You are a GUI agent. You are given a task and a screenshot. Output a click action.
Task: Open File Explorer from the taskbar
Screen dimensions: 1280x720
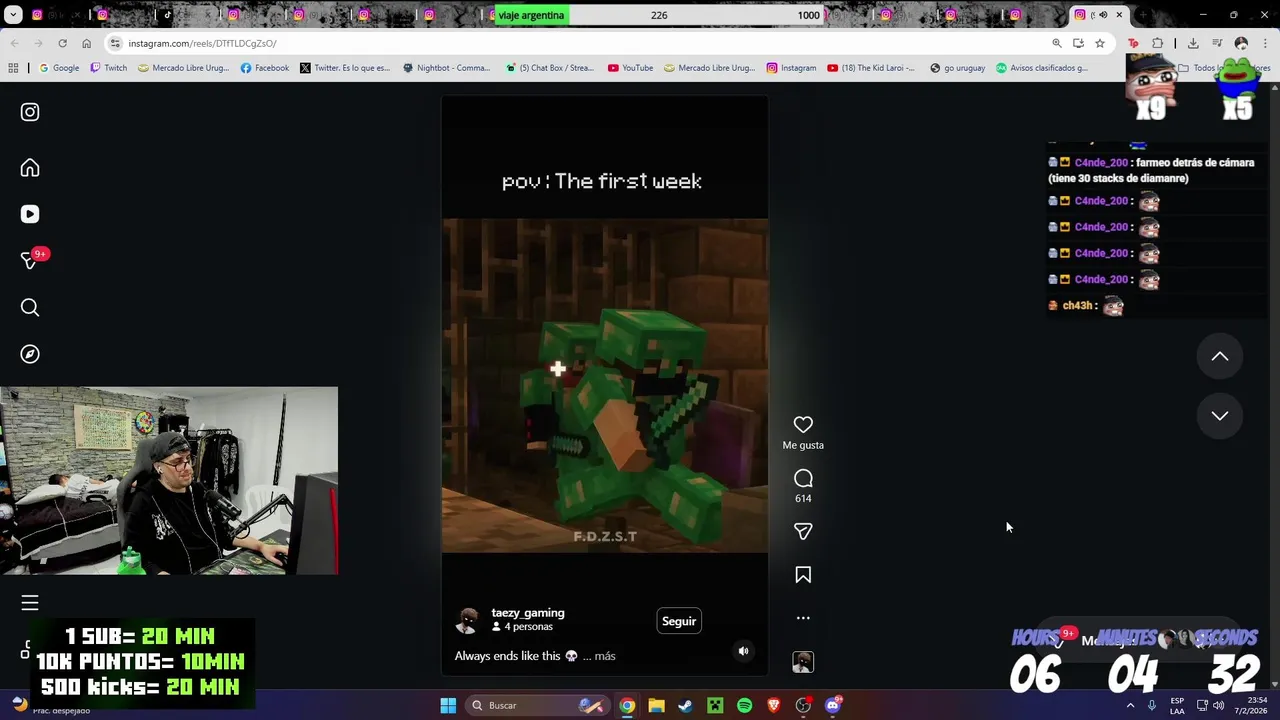(656, 706)
